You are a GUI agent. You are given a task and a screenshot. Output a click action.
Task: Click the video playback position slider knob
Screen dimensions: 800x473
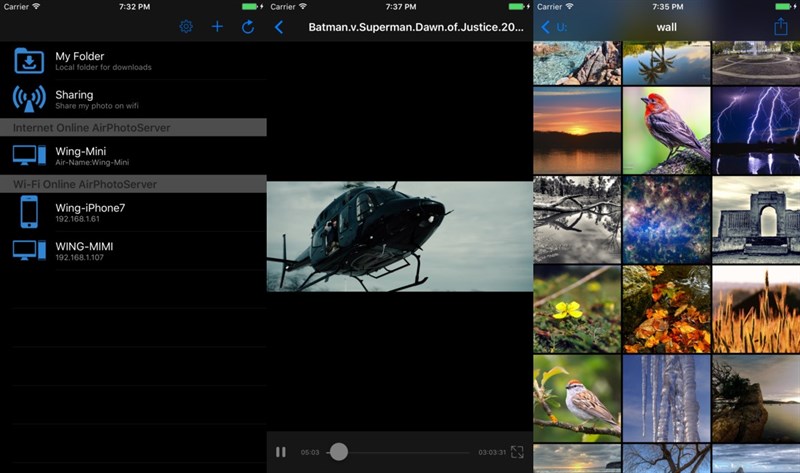339,452
